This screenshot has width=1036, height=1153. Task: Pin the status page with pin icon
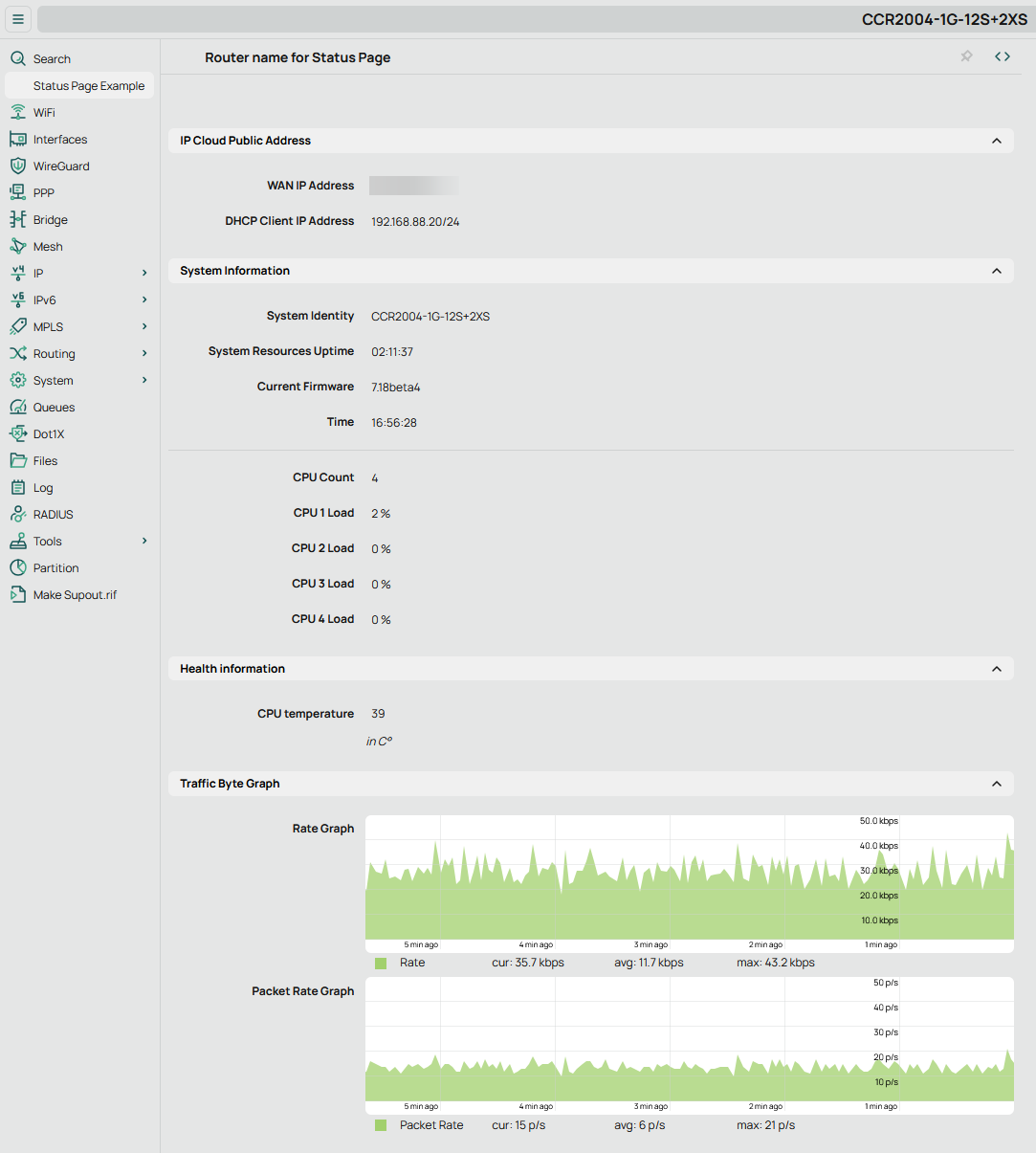click(x=966, y=56)
